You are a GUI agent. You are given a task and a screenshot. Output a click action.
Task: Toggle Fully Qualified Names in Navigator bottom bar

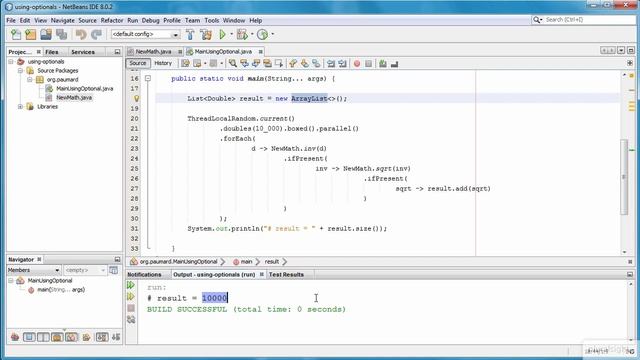click(87, 337)
